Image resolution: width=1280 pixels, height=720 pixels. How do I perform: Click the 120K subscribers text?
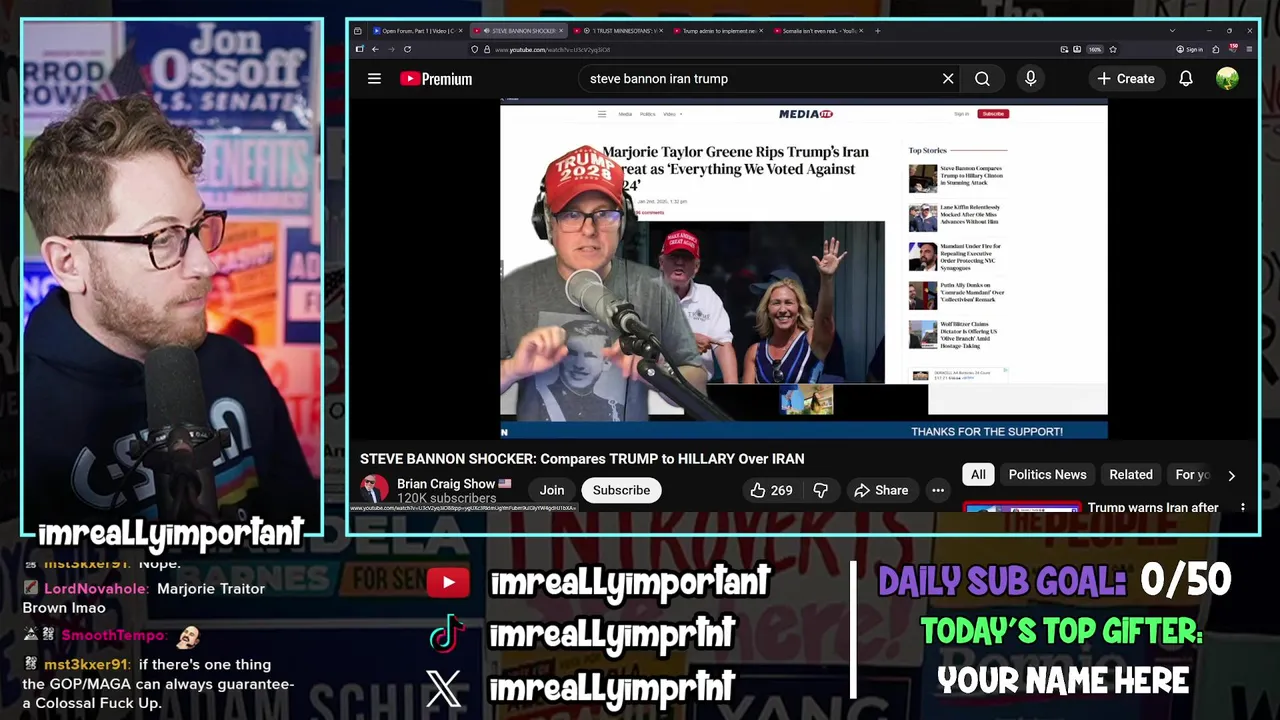tap(446, 498)
